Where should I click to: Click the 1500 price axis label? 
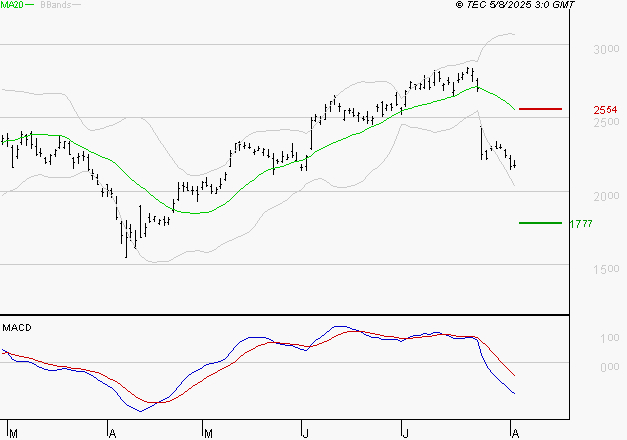tap(606, 269)
